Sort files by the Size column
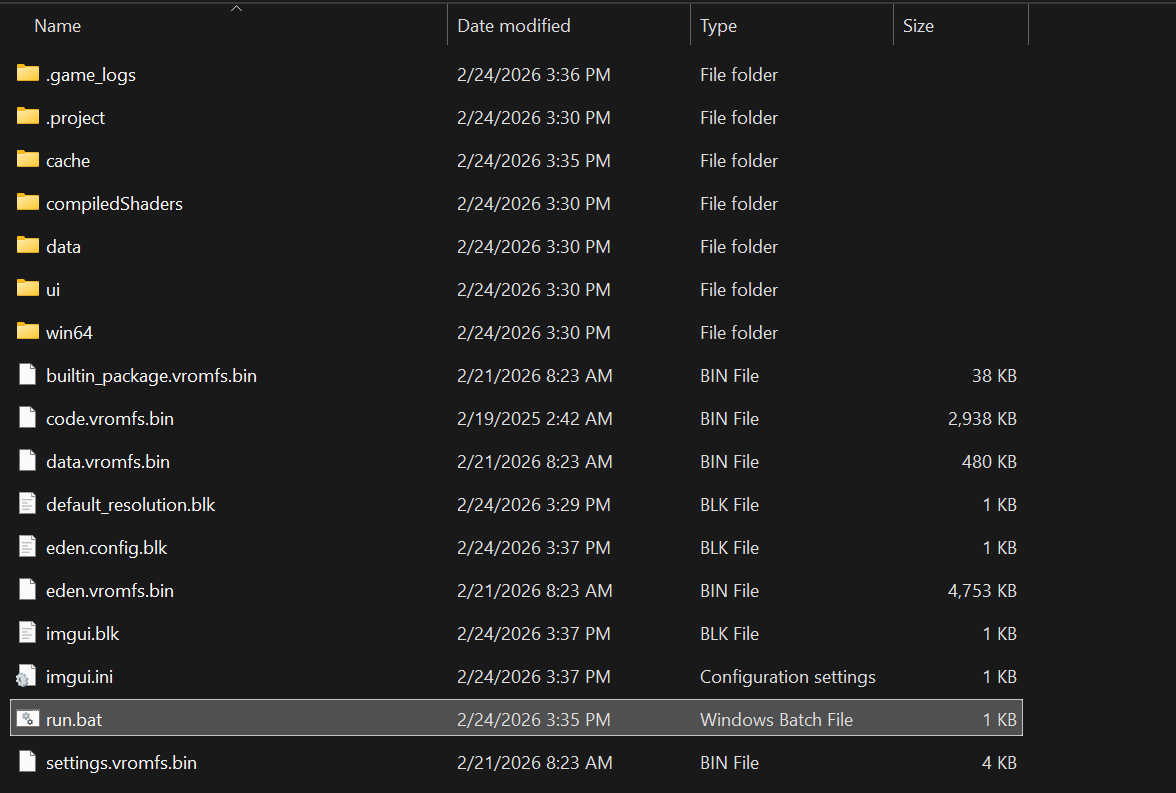Viewport: 1176px width, 793px height. tap(918, 25)
